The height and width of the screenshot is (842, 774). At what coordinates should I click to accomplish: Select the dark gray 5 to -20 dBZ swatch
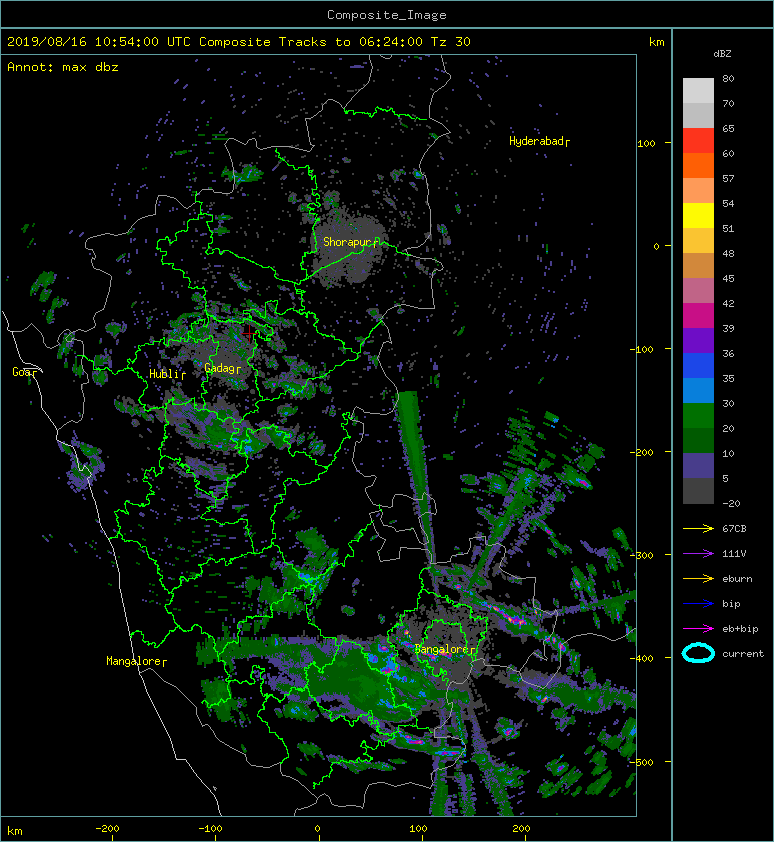coord(698,490)
